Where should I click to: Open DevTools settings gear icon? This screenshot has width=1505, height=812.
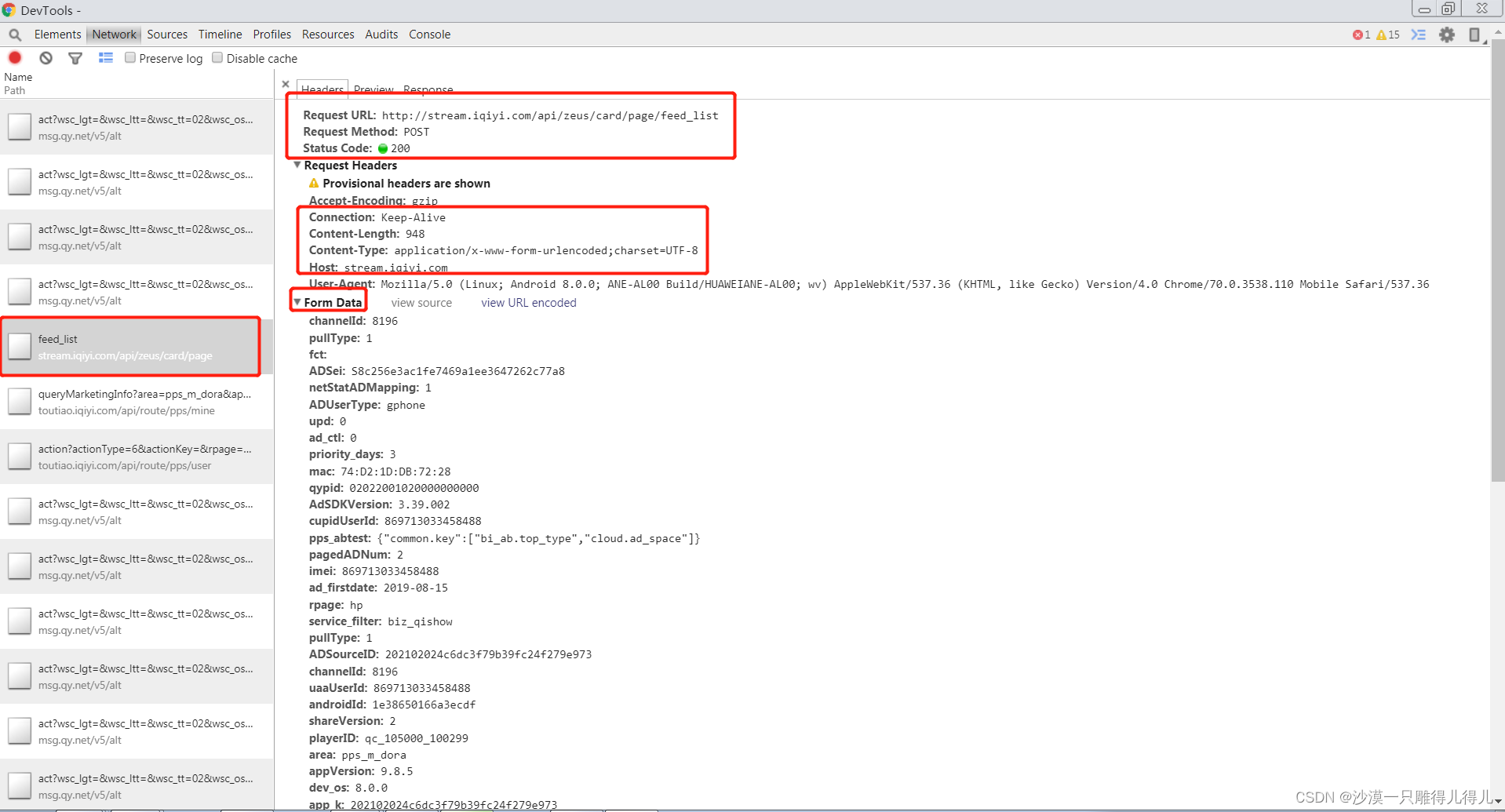1447,35
